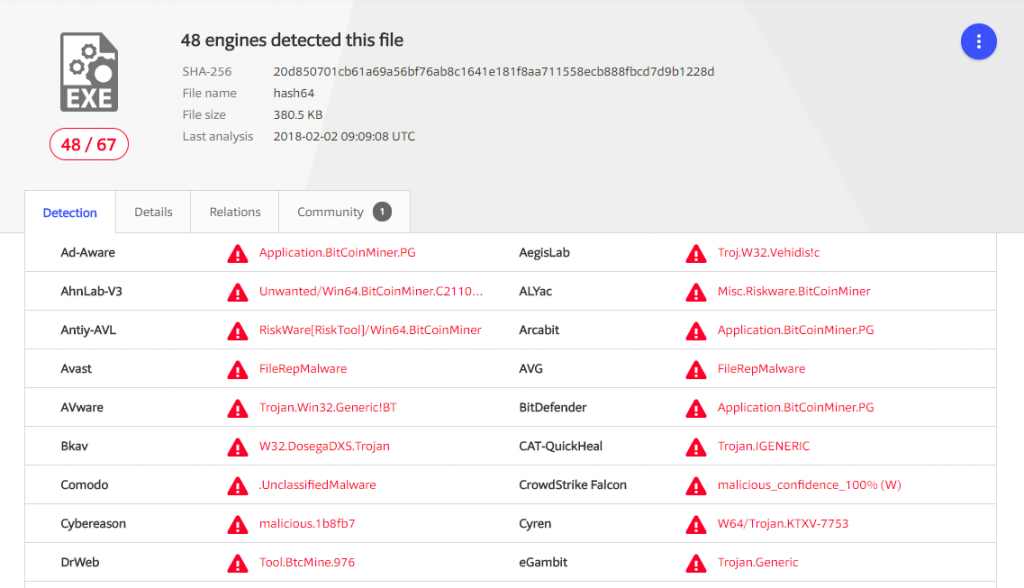Click the warning icon next to Ad-Aware
The image size is (1024, 588).
click(x=237, y=253)
